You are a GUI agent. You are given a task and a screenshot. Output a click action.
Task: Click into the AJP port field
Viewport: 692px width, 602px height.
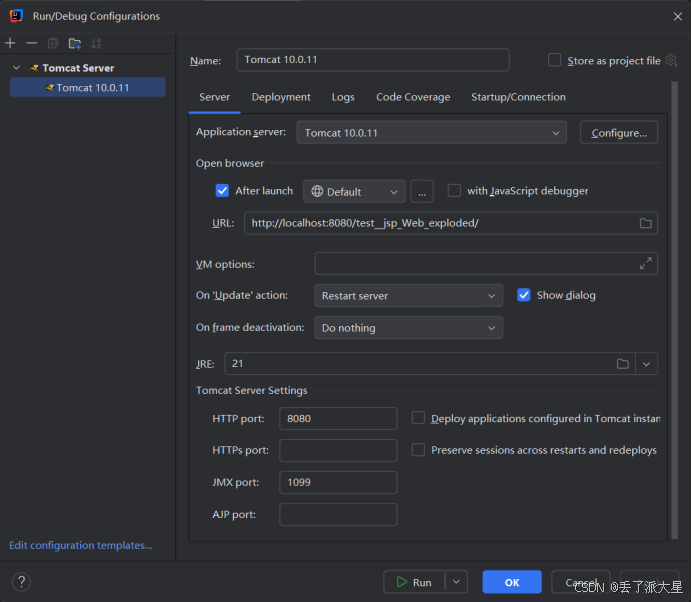[x=338, y=515]
